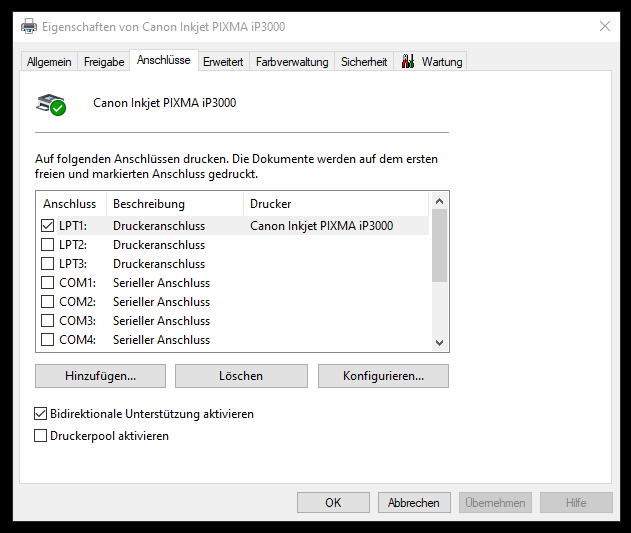Switch to the Freigabe tab
631x533 pixels.
click(x=104, y=62)
